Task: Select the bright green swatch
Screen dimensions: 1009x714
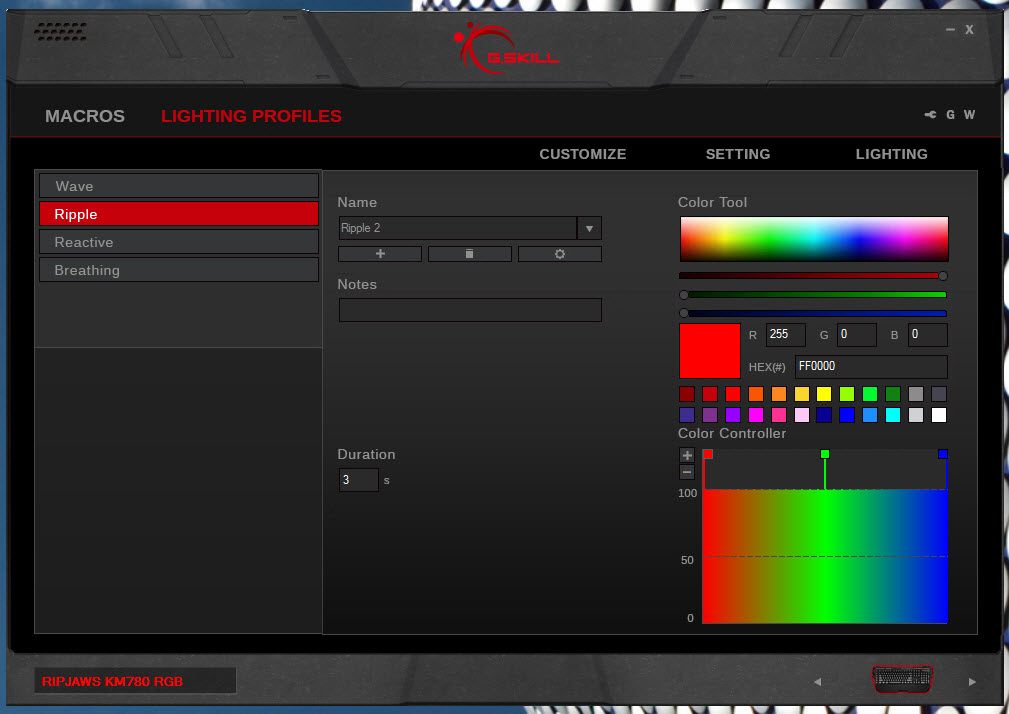Action: [x=869, y=394]
